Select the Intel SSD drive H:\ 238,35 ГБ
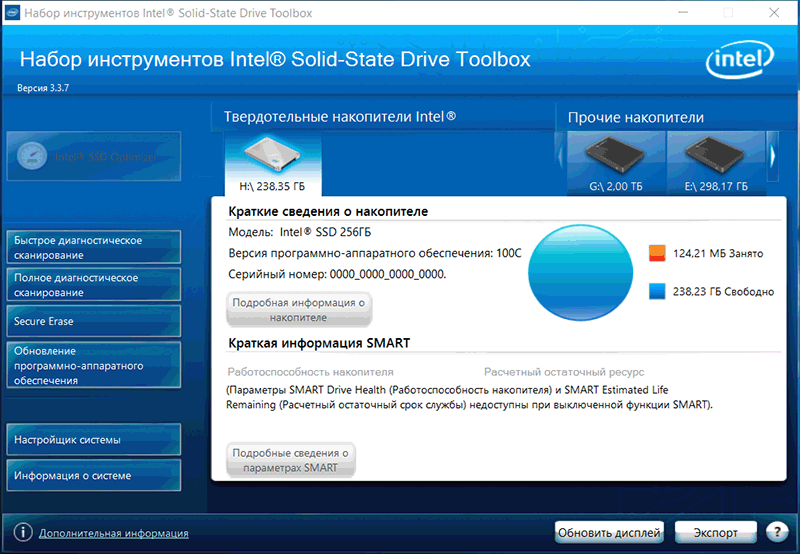 (x=273, y=164)
